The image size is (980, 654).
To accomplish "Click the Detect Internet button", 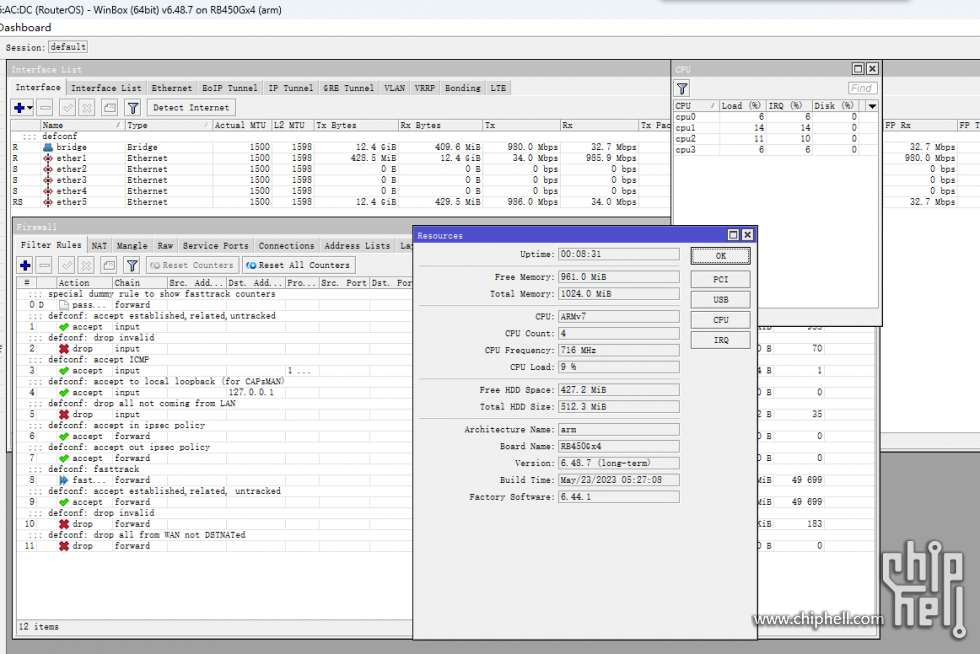I will point(191,108).
